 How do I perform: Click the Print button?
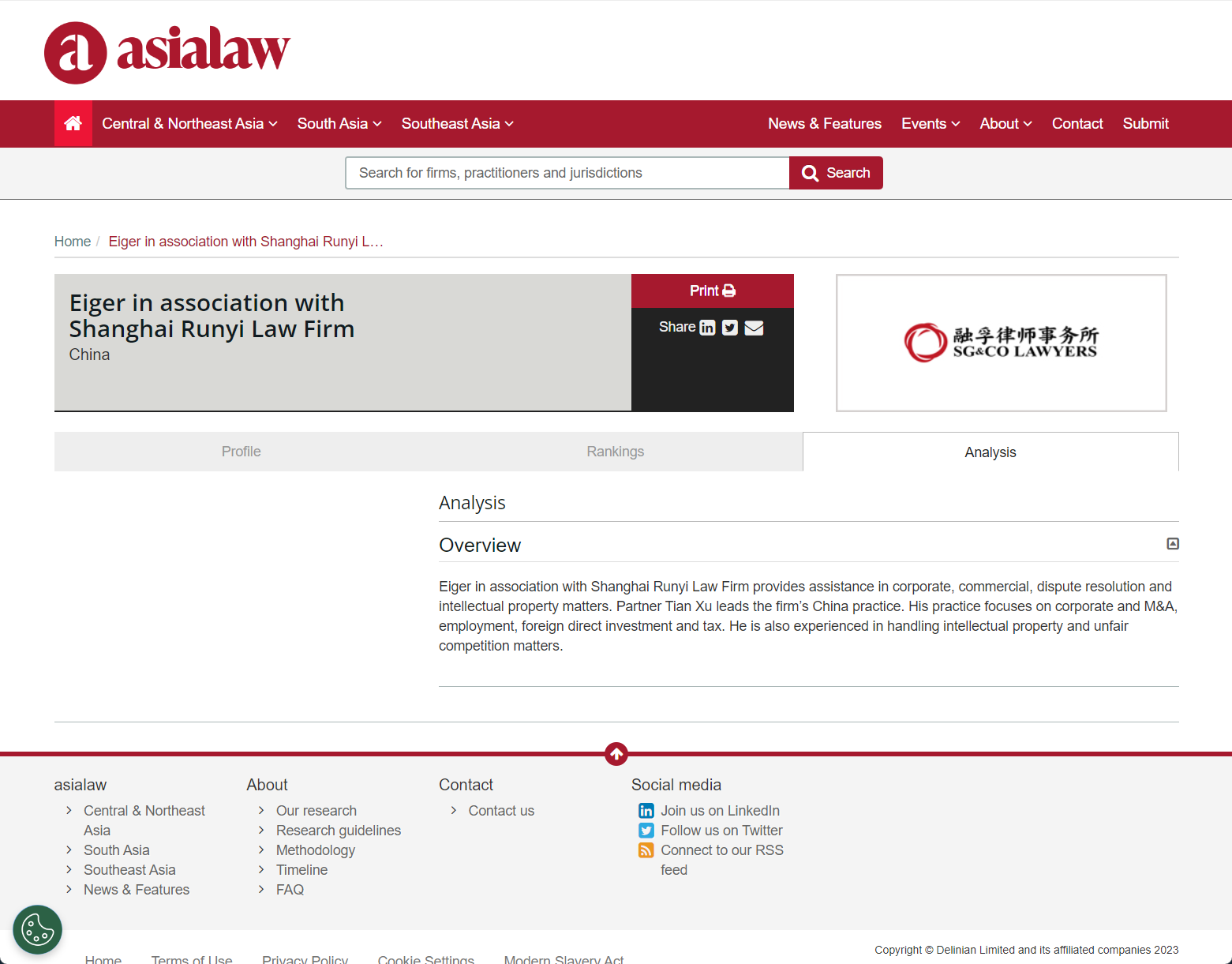[x=713, y=291]
